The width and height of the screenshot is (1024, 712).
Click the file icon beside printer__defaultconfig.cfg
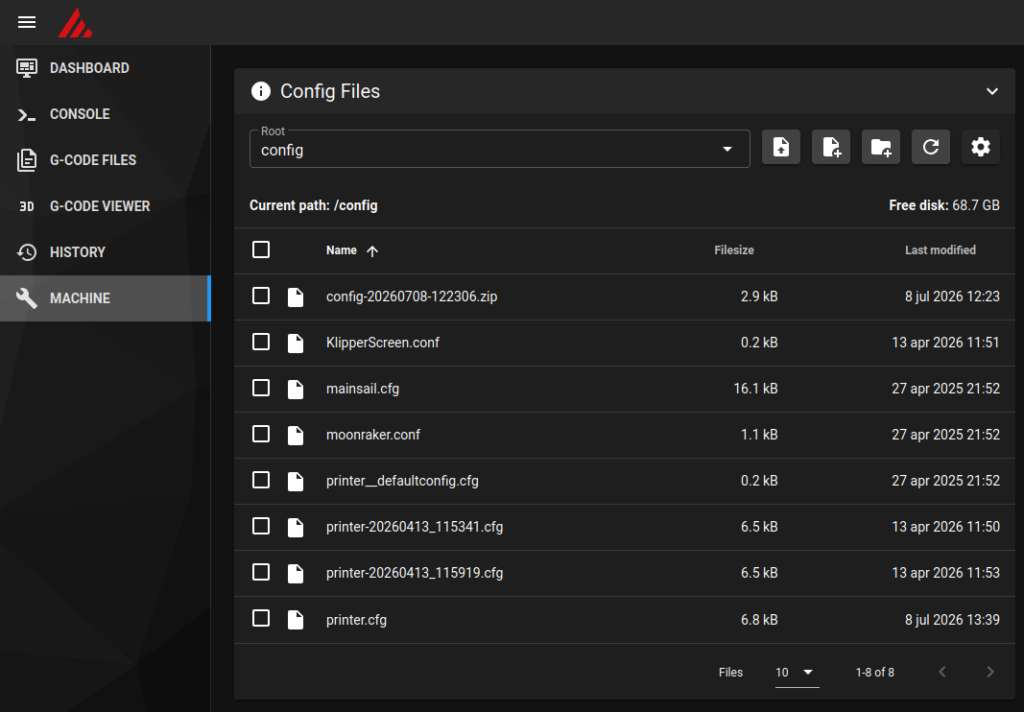pos(296,481)
